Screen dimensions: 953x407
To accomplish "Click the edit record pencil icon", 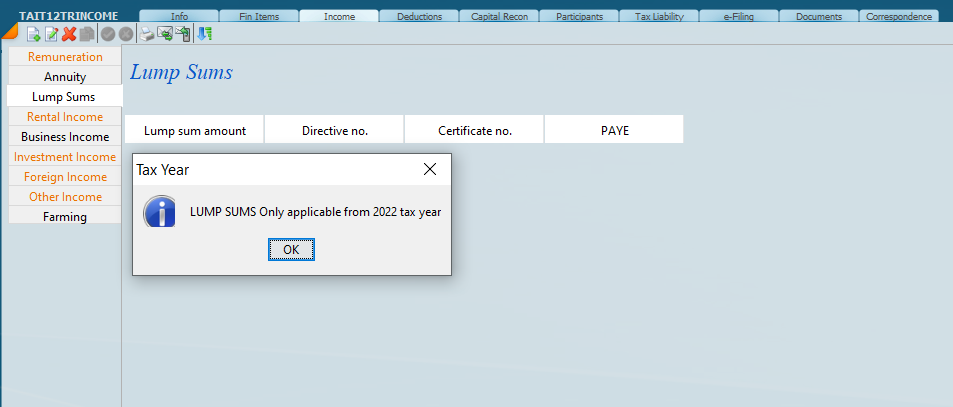I will (51, 34).
